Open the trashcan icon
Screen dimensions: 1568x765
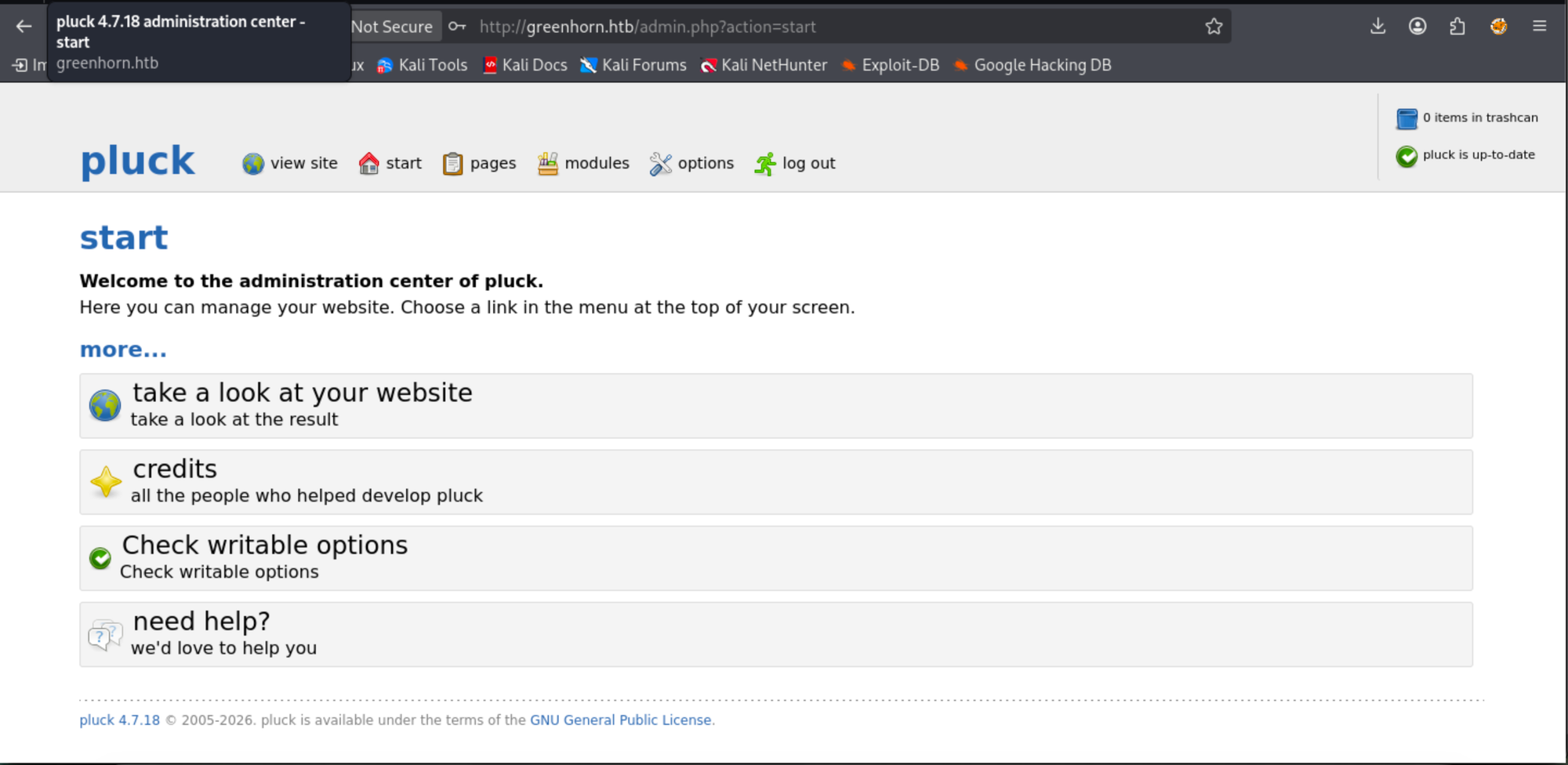[1406, 118]
